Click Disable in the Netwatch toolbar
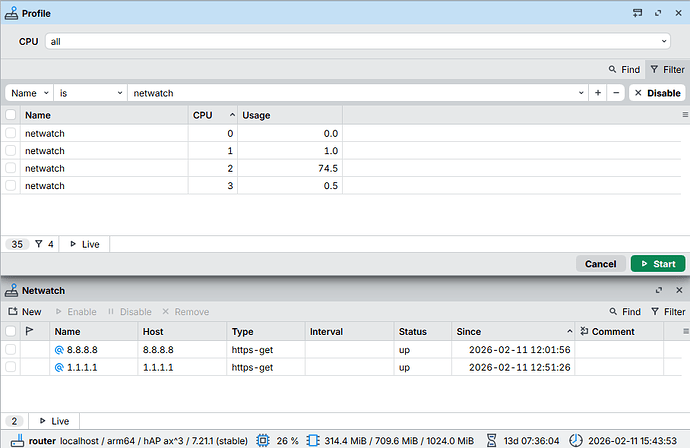The image size is (690, 448). (x=129, y=312)
